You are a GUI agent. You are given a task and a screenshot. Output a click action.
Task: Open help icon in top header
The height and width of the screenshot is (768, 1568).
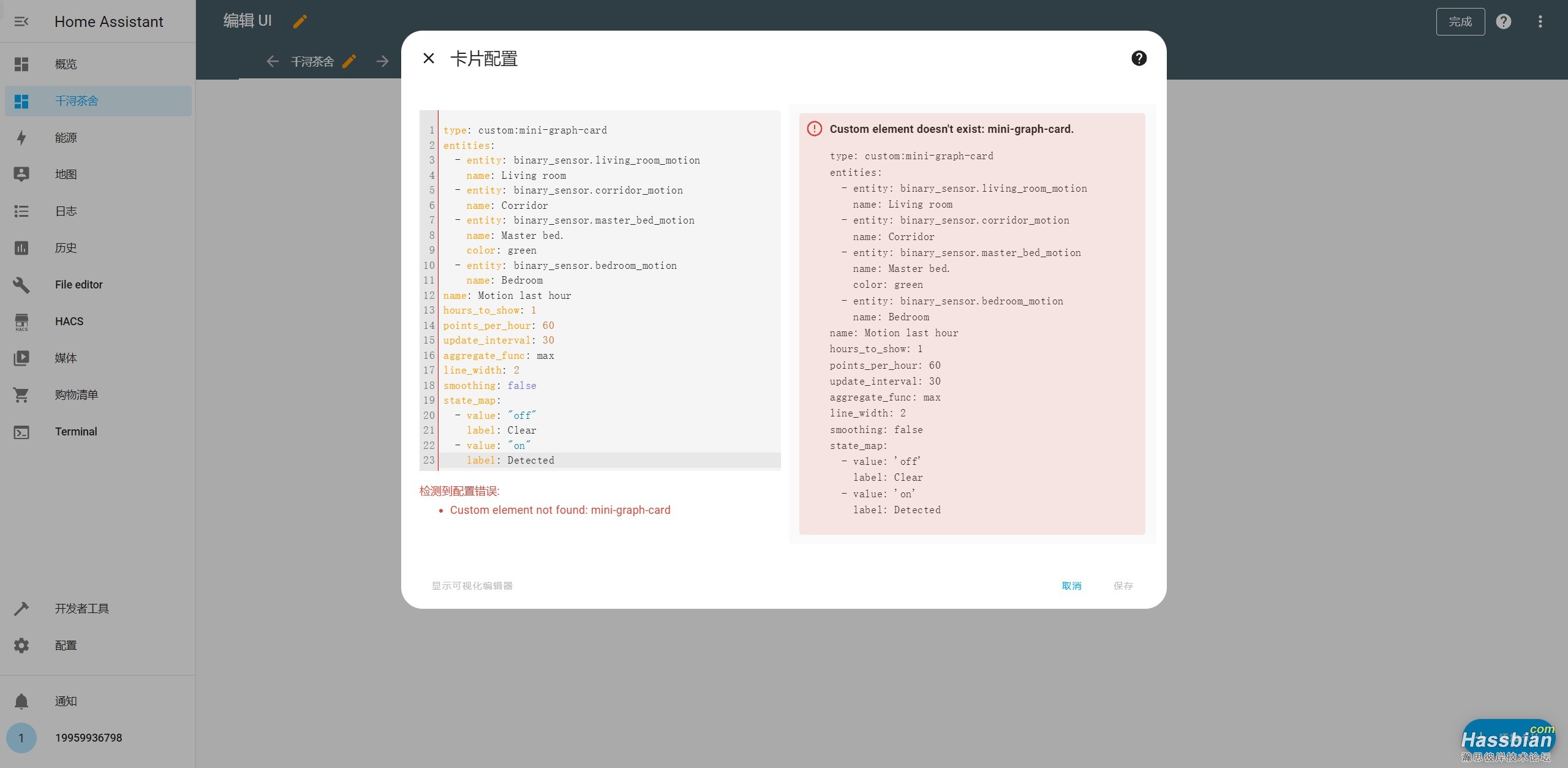click(x=1504, y=21)
